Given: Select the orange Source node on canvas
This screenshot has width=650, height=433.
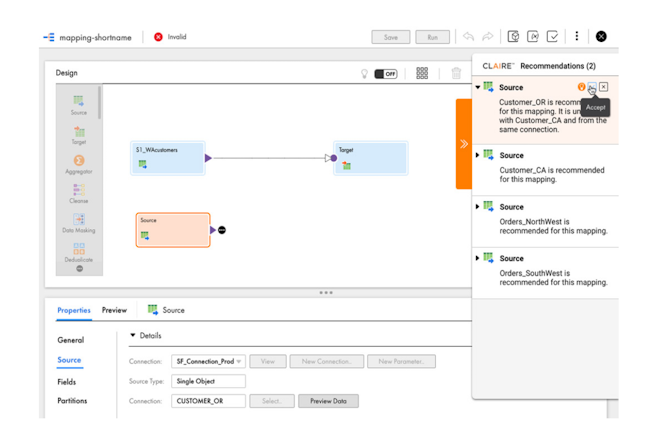Looking at the screenshot, I should point(173,230).
